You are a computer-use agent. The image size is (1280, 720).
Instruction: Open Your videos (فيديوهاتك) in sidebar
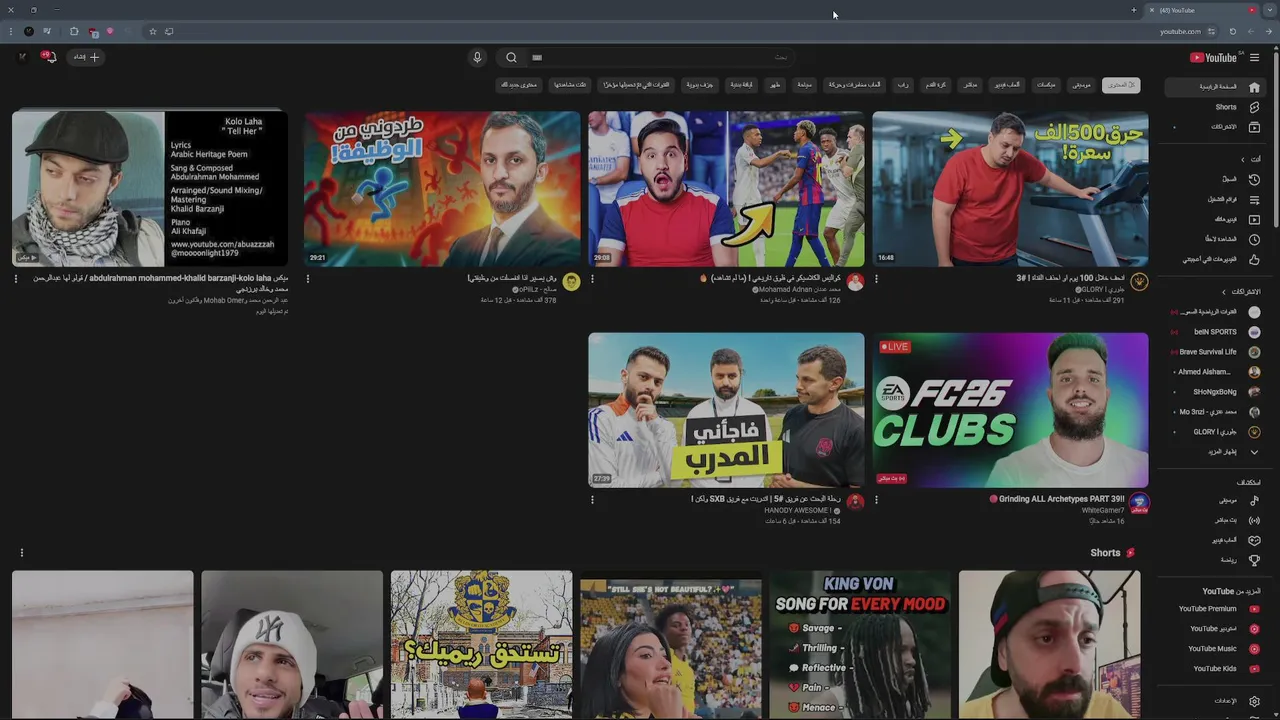(x=1217, y=219)
